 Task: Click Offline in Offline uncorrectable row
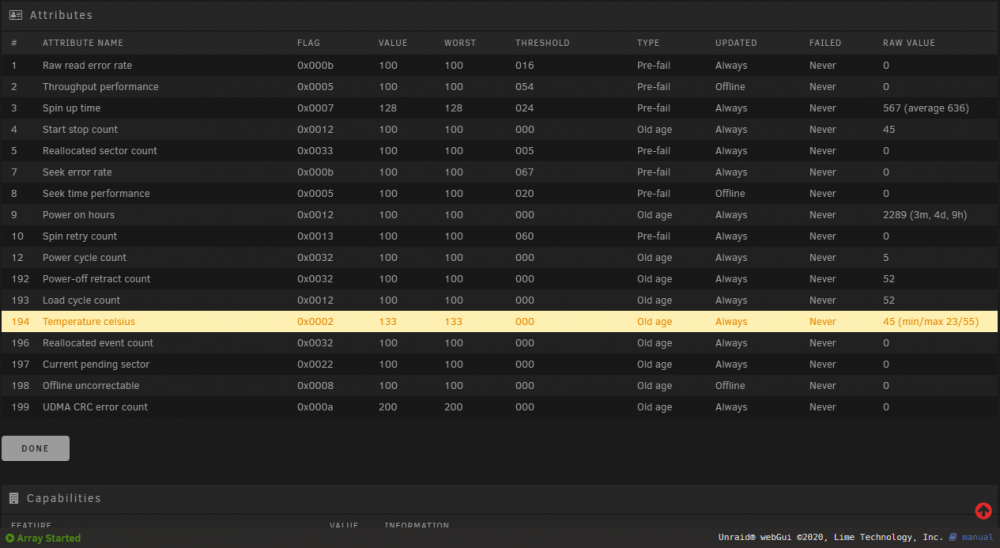coord(730,386)
